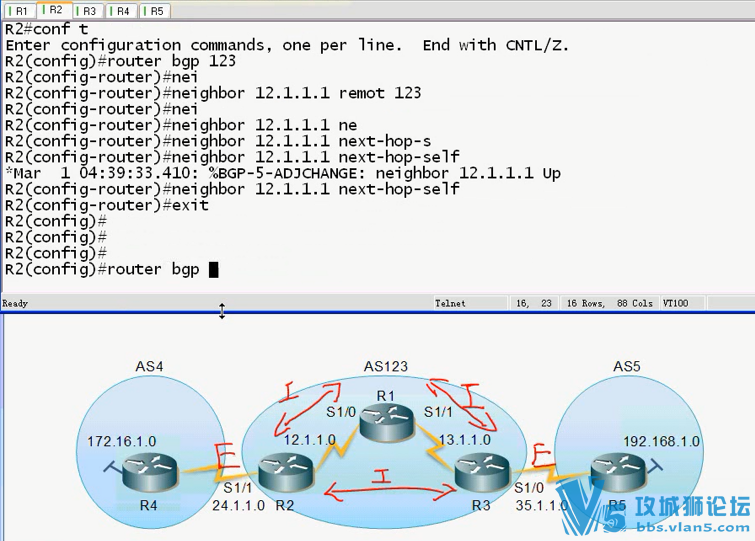755x541 pixels.
Task: Click the 'S1/0' interface label near R1
Action: point(341,412)
